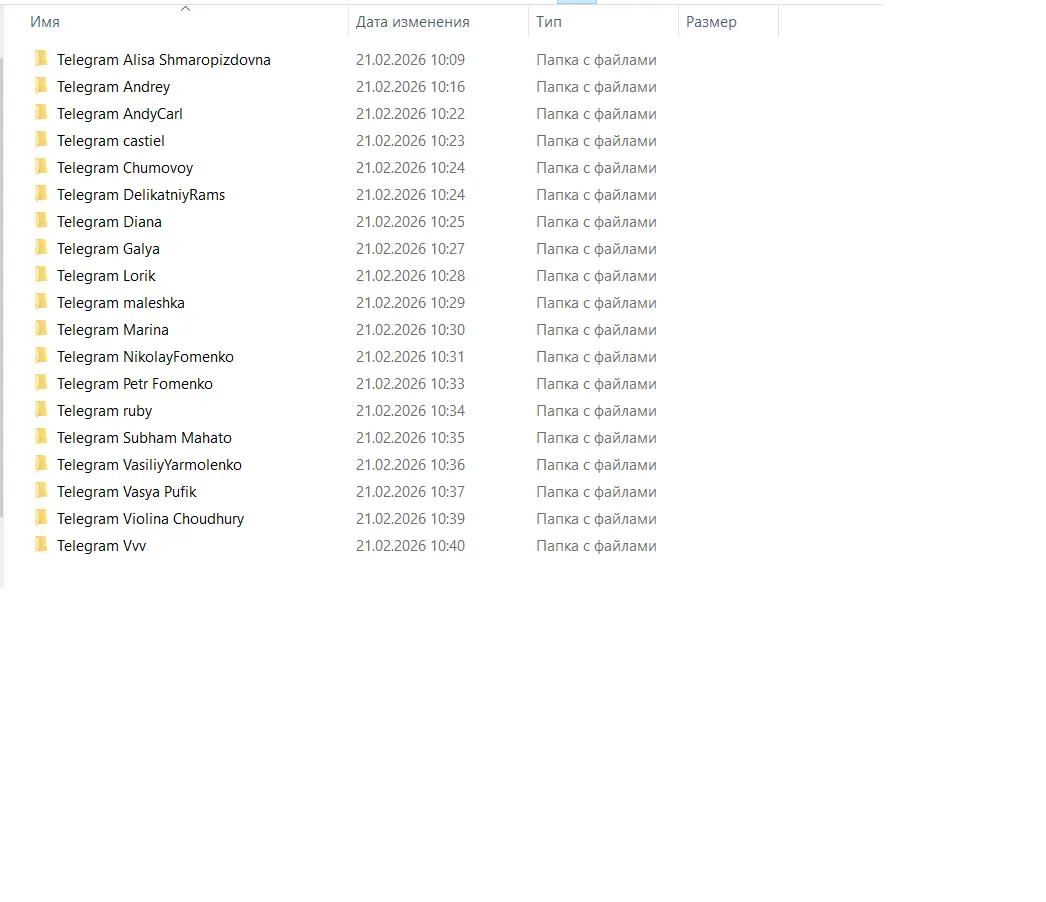
Task: Select the folder icon of Telegram Vvv
Action: 41,545
